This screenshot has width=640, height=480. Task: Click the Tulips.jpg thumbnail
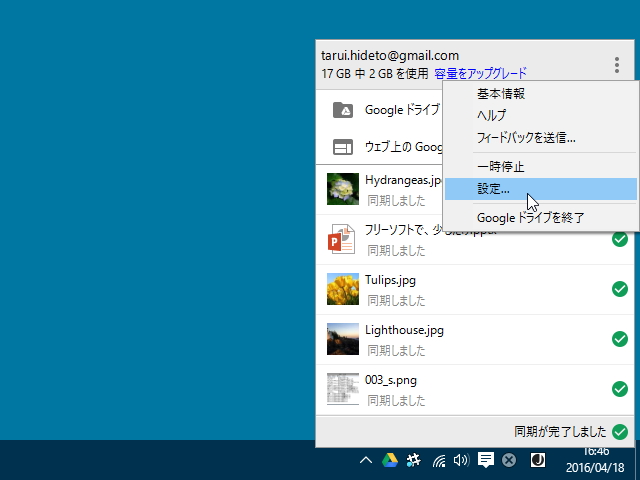[x=343, y=289]
